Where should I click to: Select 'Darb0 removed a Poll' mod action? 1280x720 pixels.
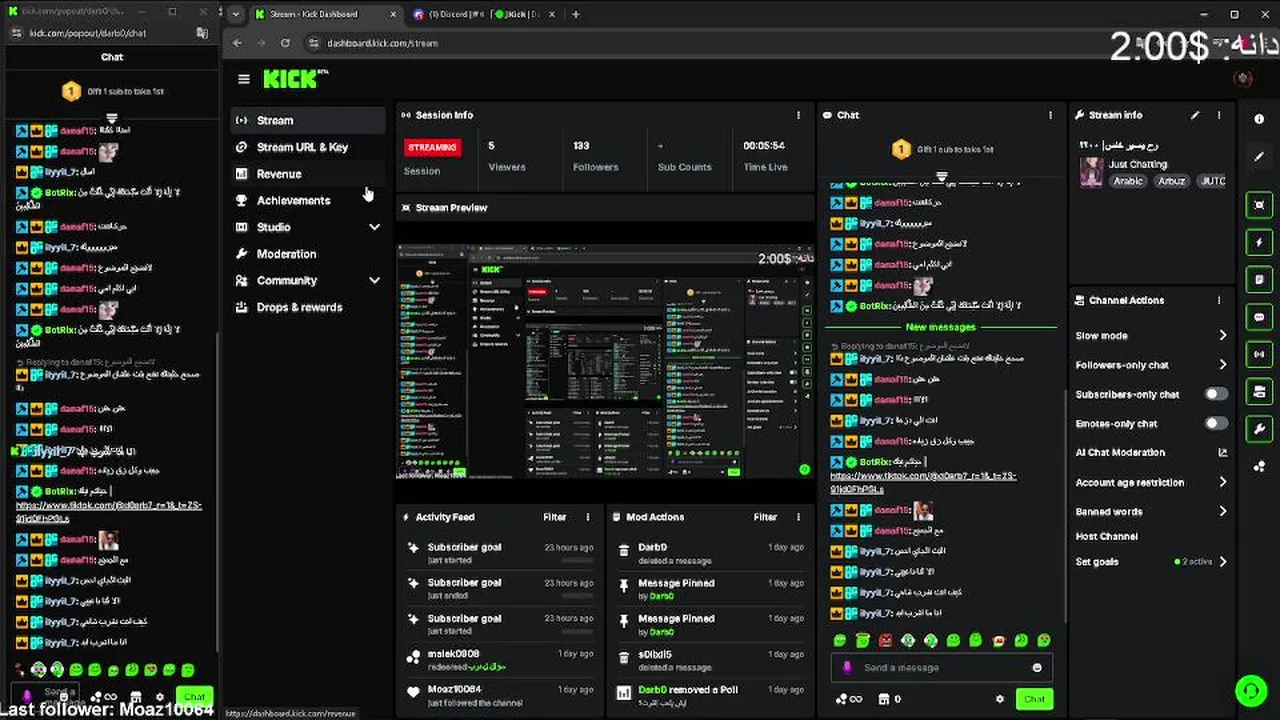tap(710, 696)
